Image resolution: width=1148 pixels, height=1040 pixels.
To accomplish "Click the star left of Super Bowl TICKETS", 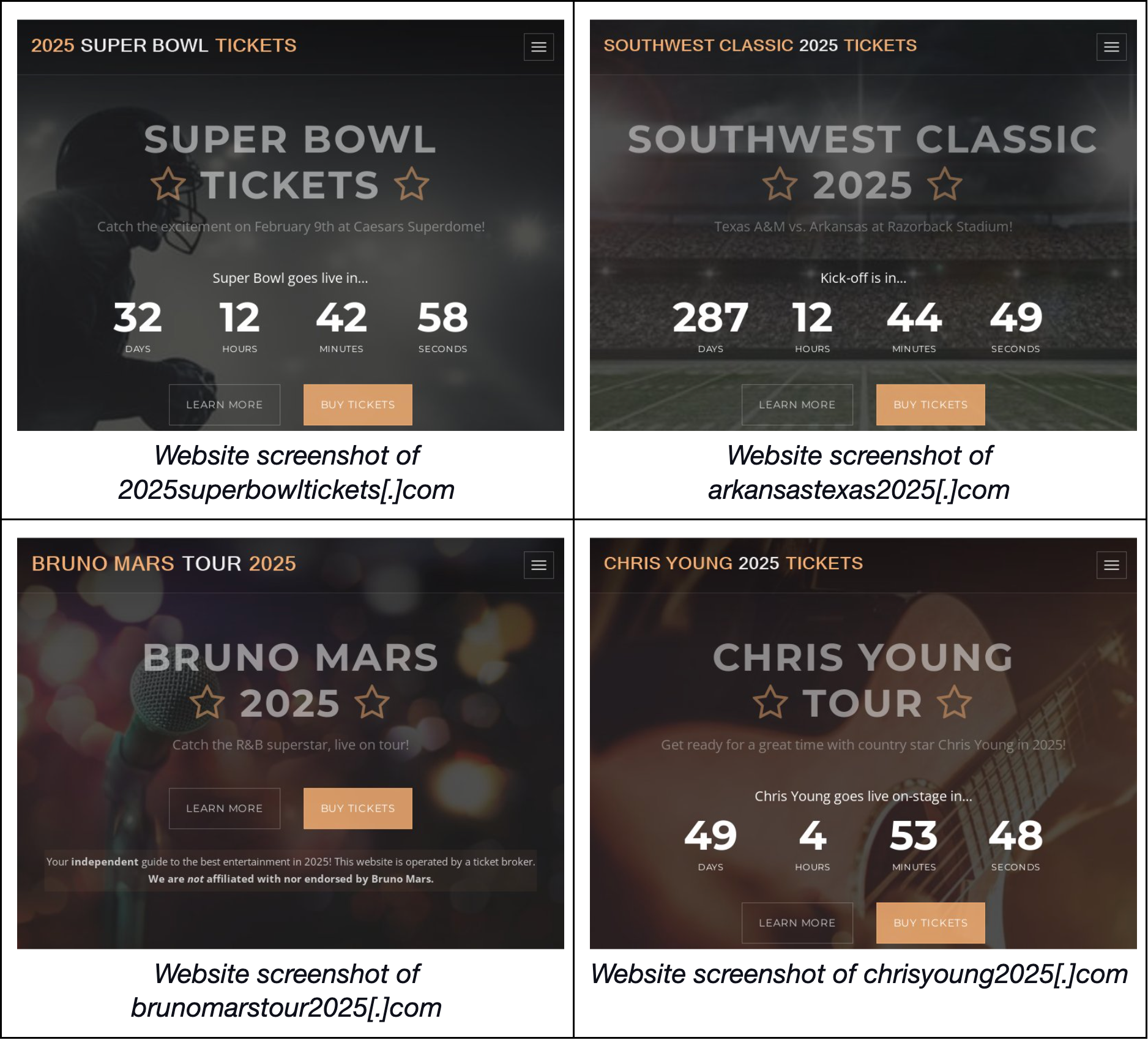I will pyautogui.click(x=168, y=184).
